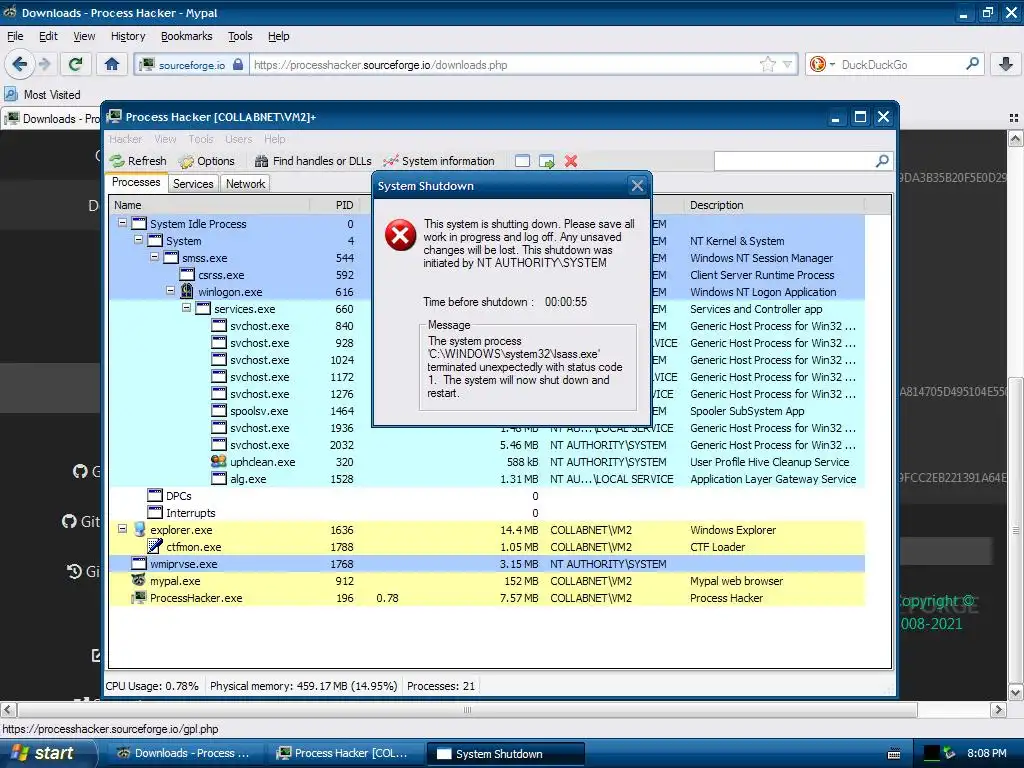Image resolution: width=1024 pixels, height=768 pixels.
Task: Open the browser File menu
Action: [x=15, y=36]
